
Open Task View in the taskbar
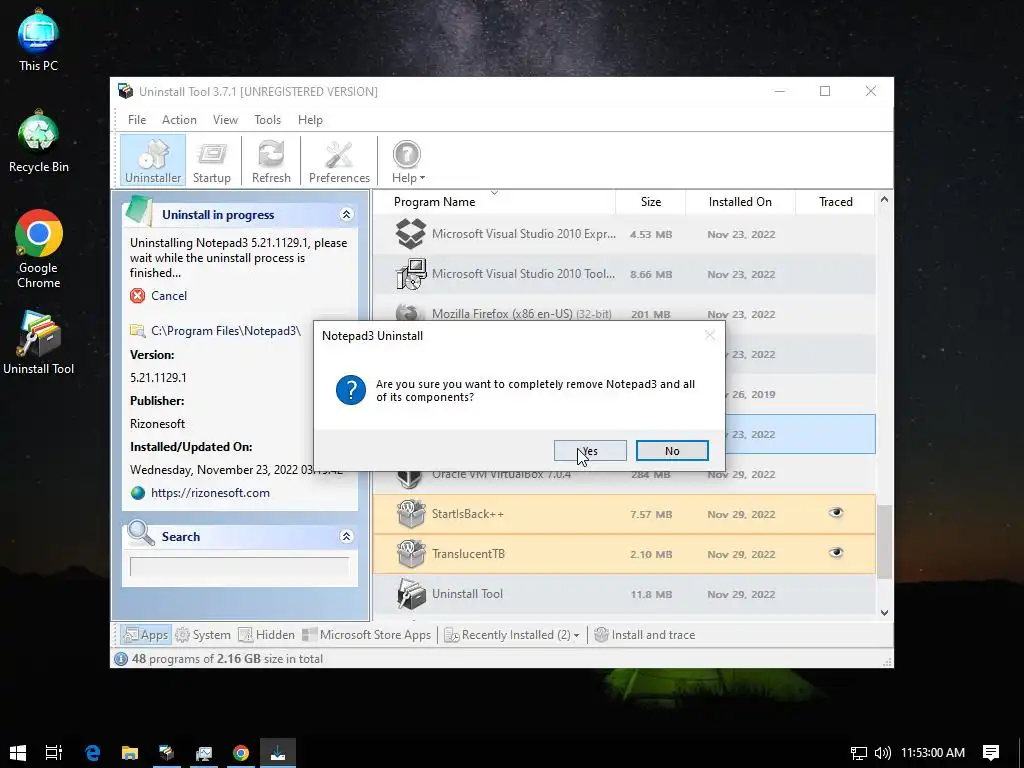[54, 753]
